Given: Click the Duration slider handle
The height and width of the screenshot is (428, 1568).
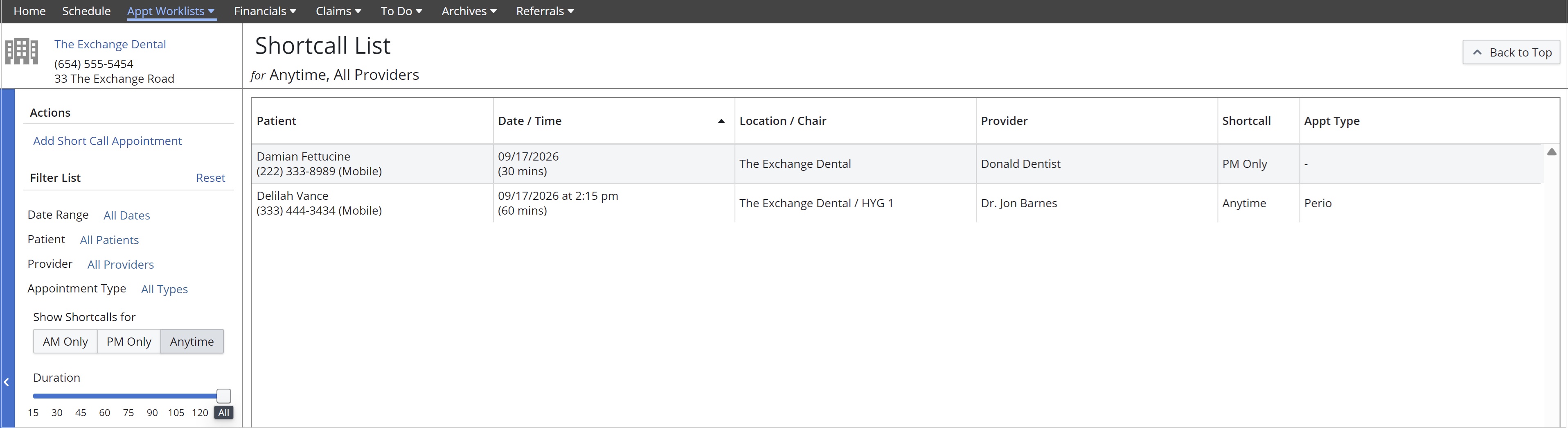Looking at the screenshot, I should [224, 396].
